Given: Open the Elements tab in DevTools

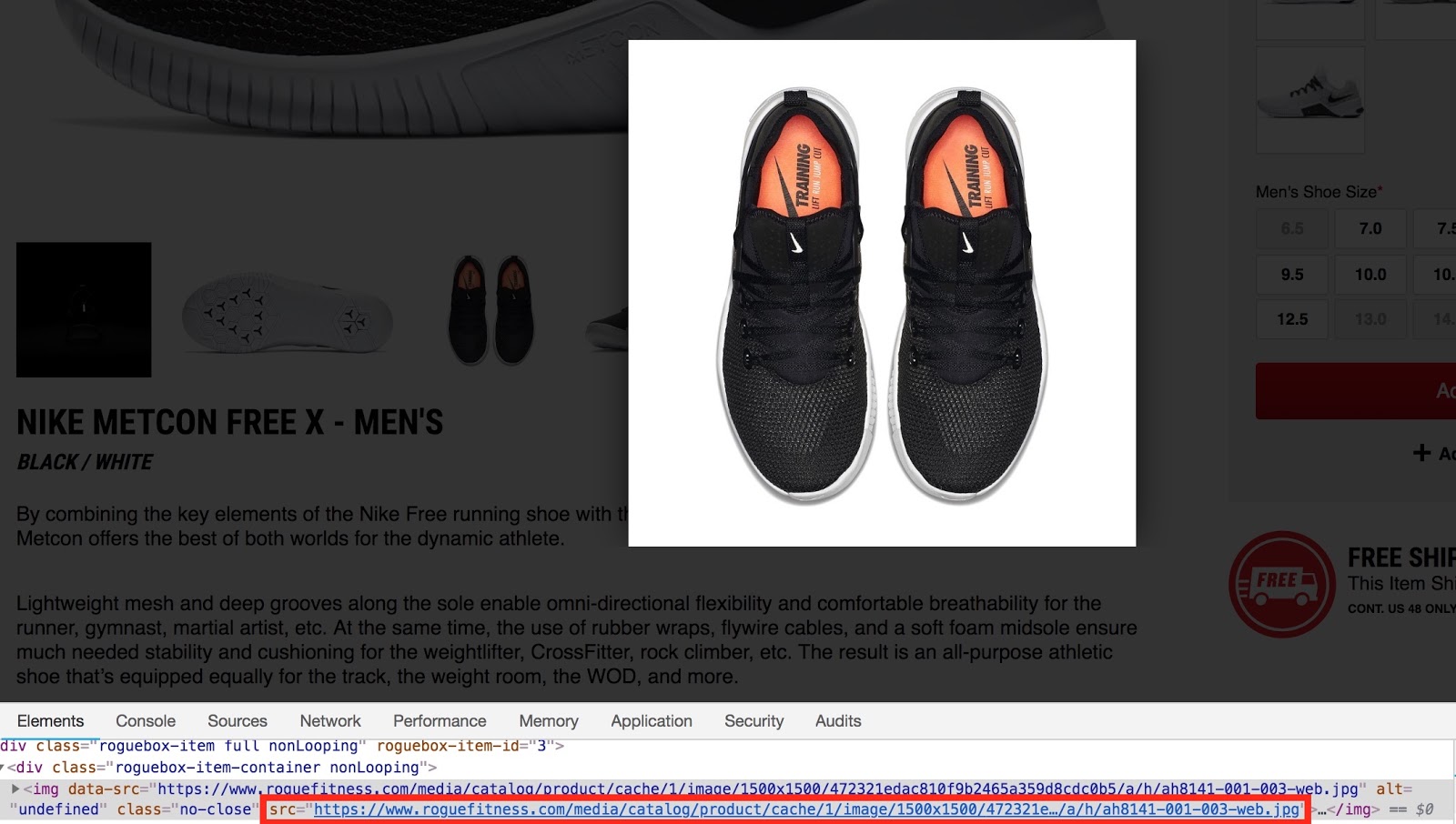Looking at the screenshot, I should click(50, 721).
